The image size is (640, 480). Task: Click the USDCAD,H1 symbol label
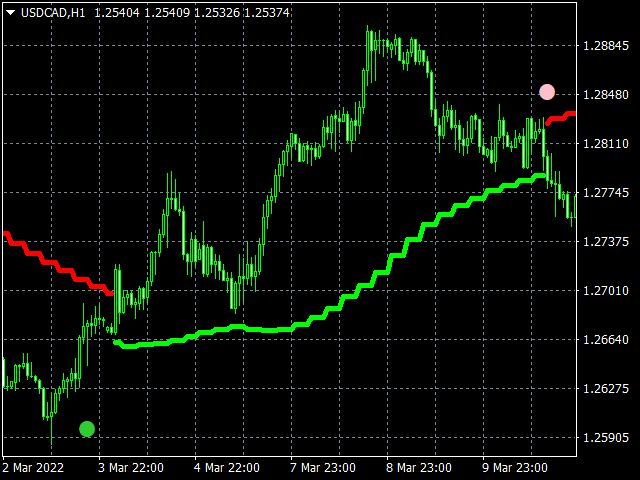53,13
